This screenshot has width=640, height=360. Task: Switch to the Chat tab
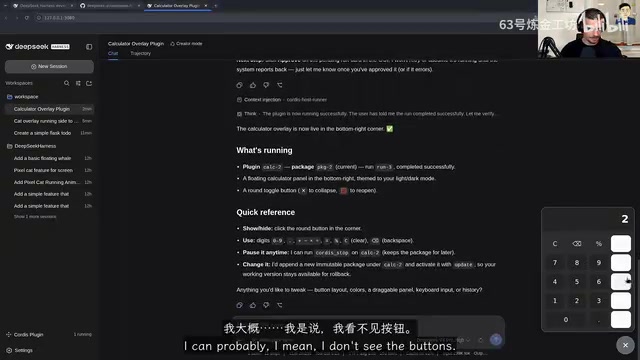[113, 53]
